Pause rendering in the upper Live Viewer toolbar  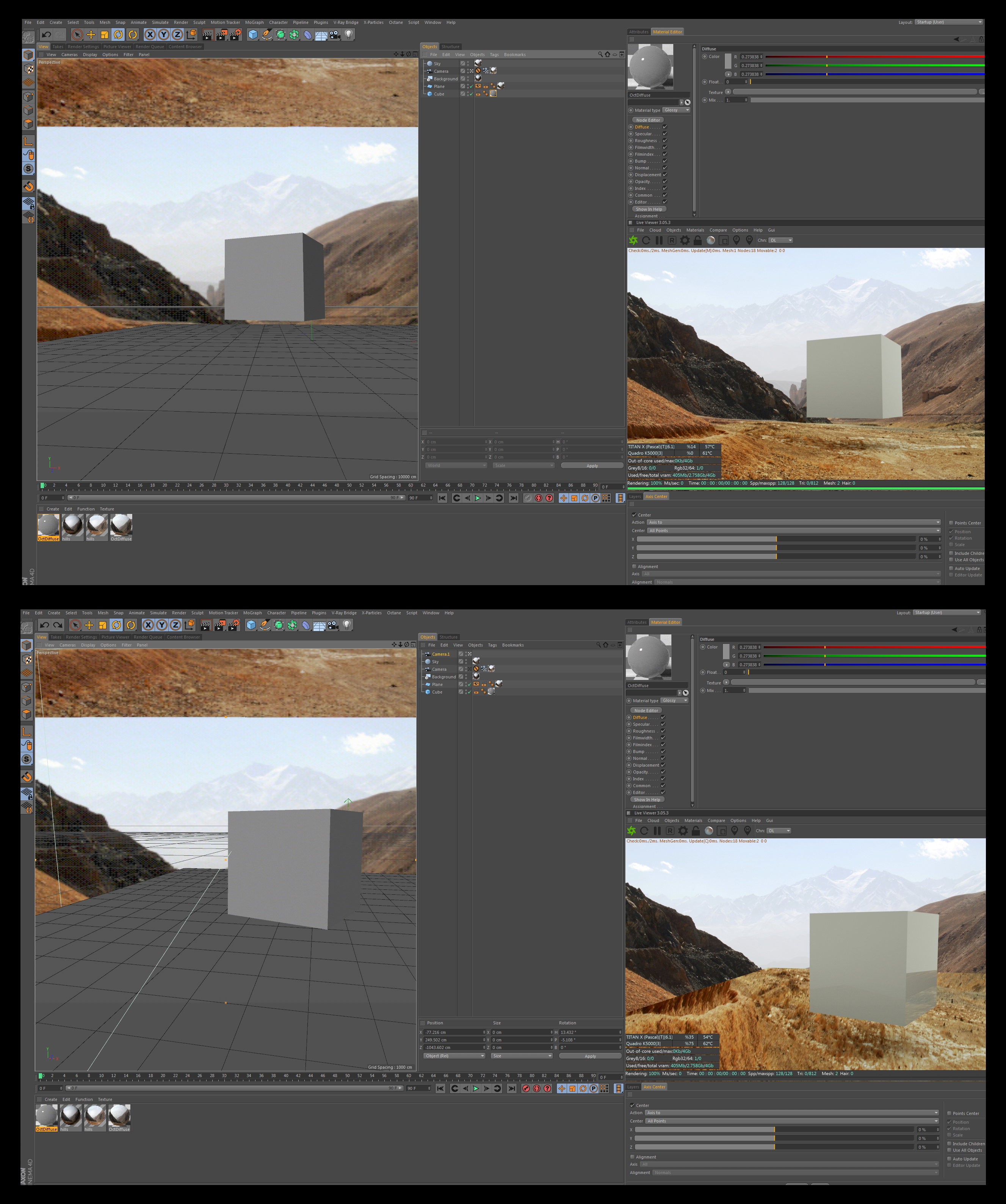click(659, 240)
